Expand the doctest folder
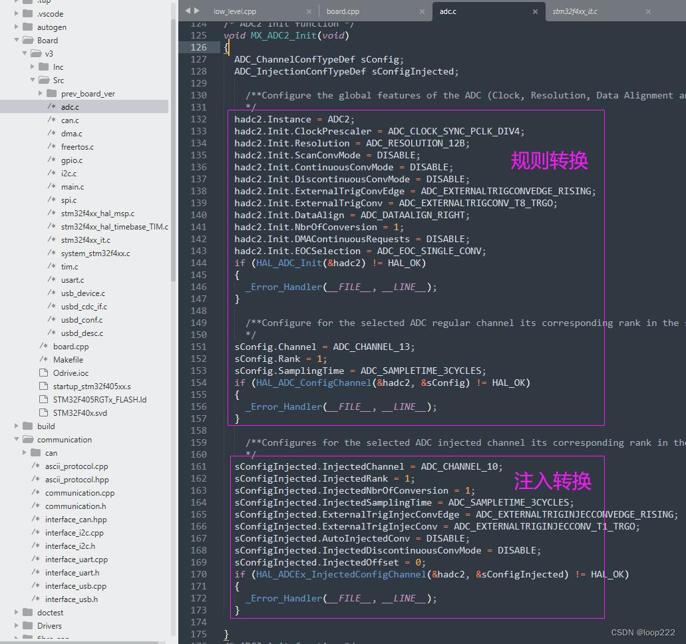This screenshot has width=686, height=644. 17,612
